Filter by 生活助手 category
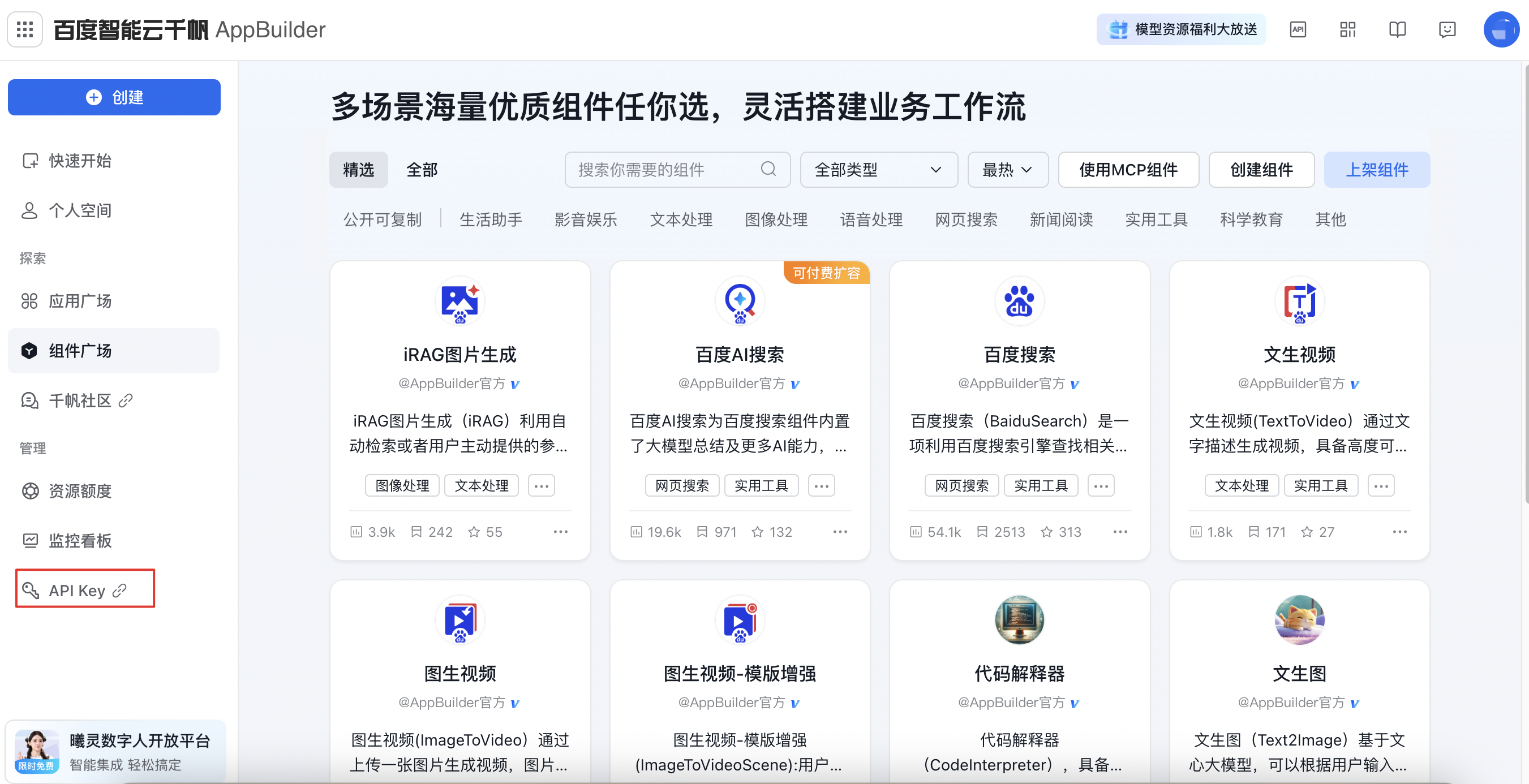Screen dimensions: 1529x784 [491, 219]
